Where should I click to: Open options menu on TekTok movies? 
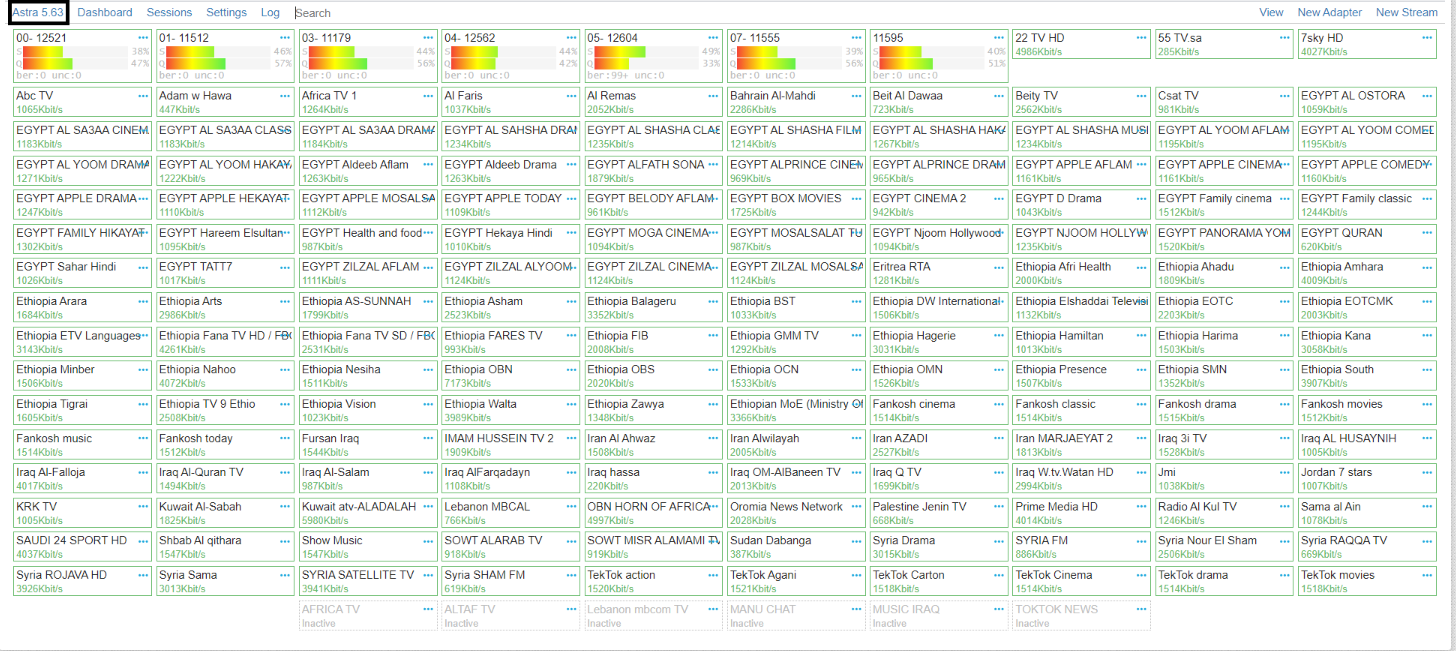point(1427,576)
